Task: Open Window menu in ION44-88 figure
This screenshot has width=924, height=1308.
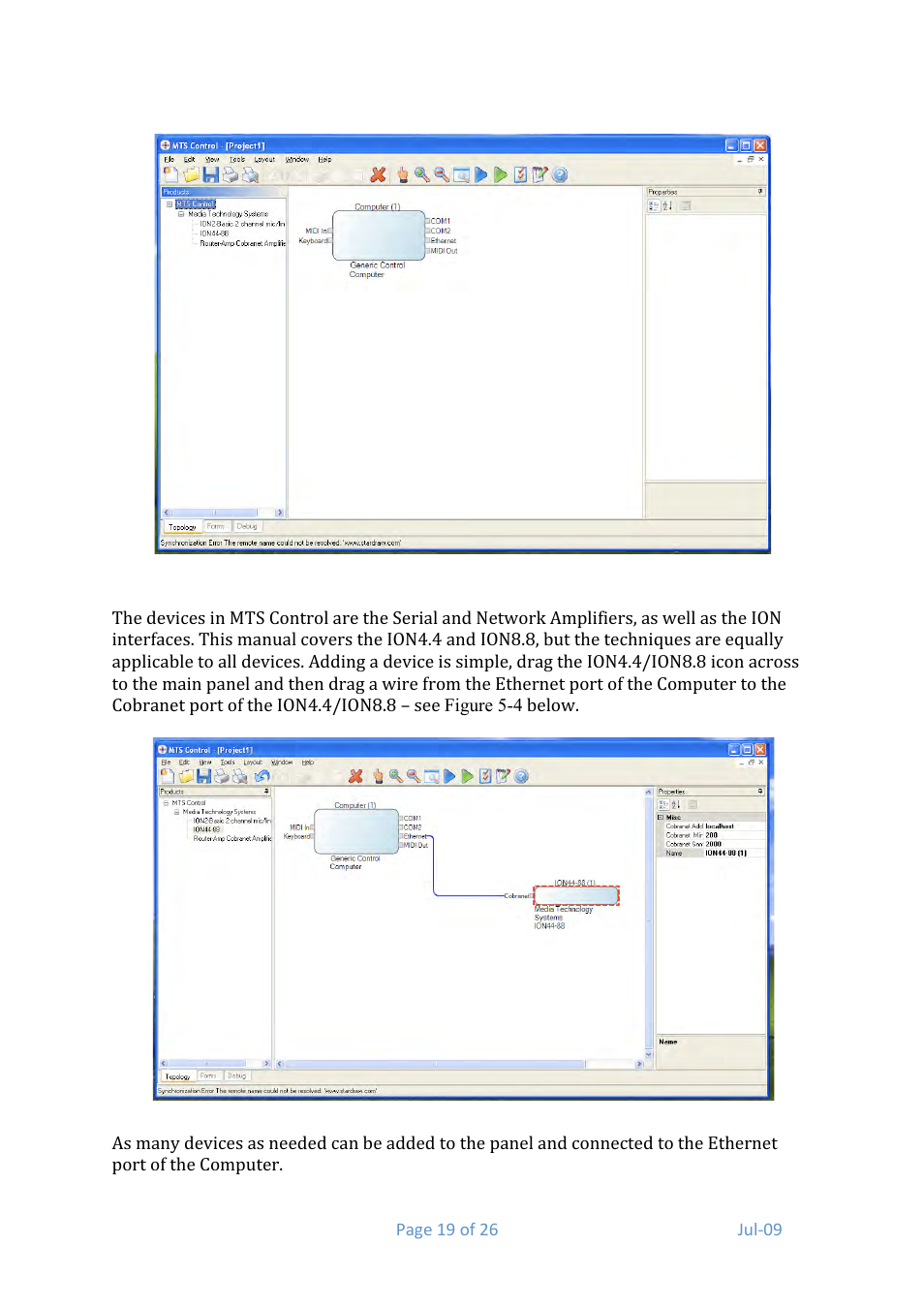Action: [x=282, y=763]
